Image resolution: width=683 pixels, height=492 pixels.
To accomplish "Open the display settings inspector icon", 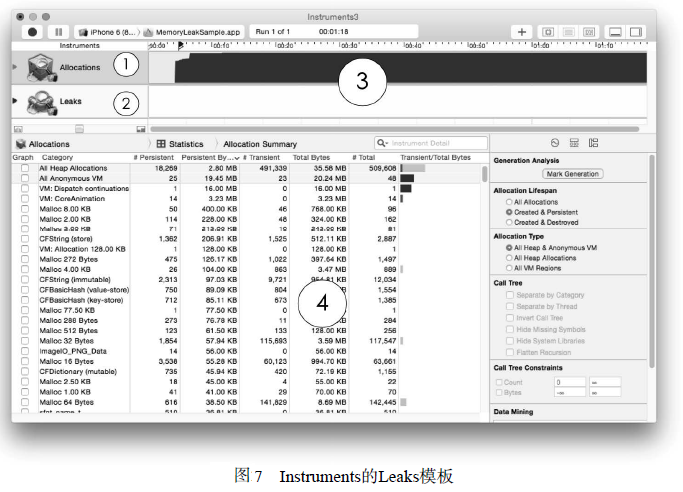I will coord(574,144).
